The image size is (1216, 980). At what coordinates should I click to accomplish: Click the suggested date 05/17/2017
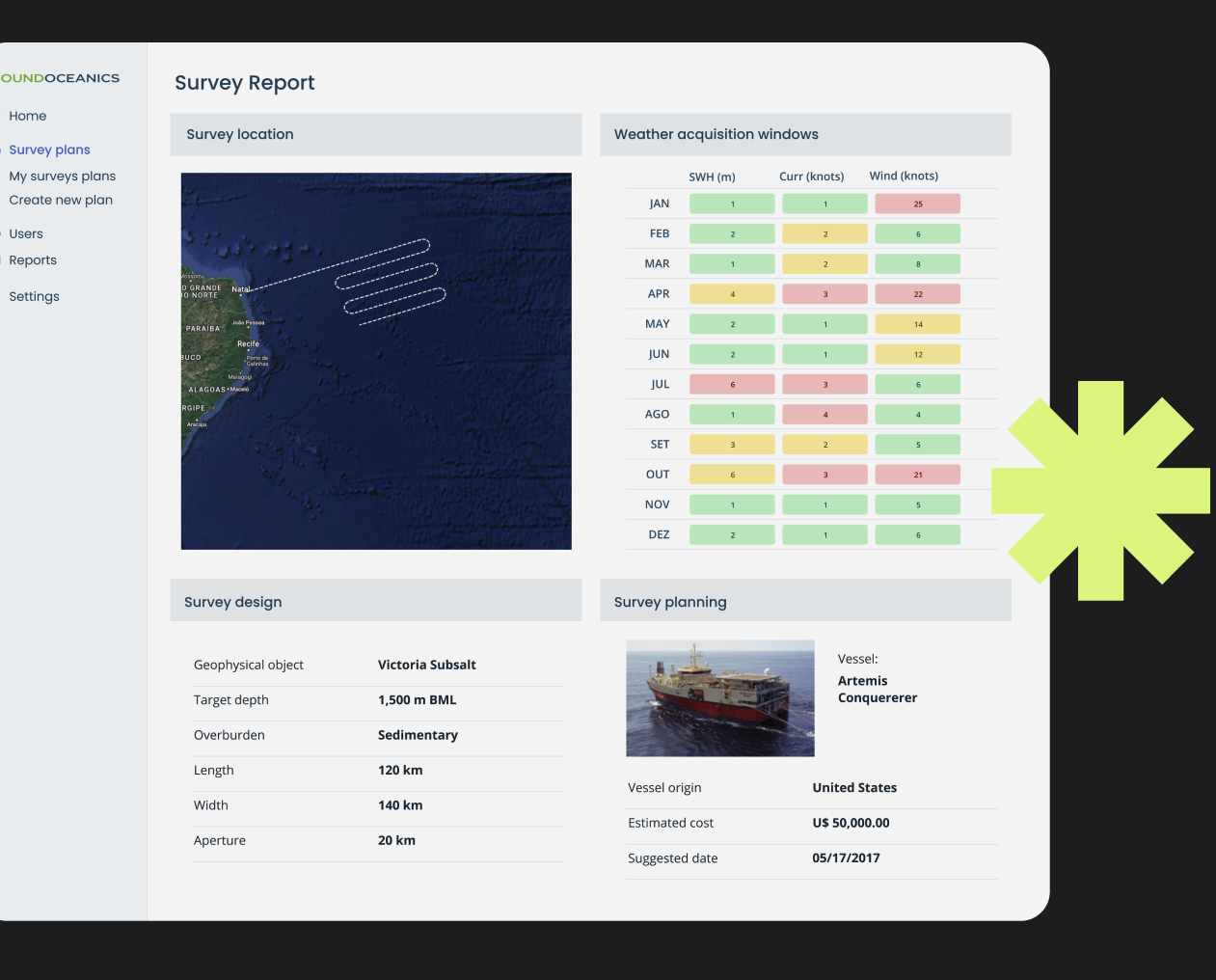[x=846, y=857]
